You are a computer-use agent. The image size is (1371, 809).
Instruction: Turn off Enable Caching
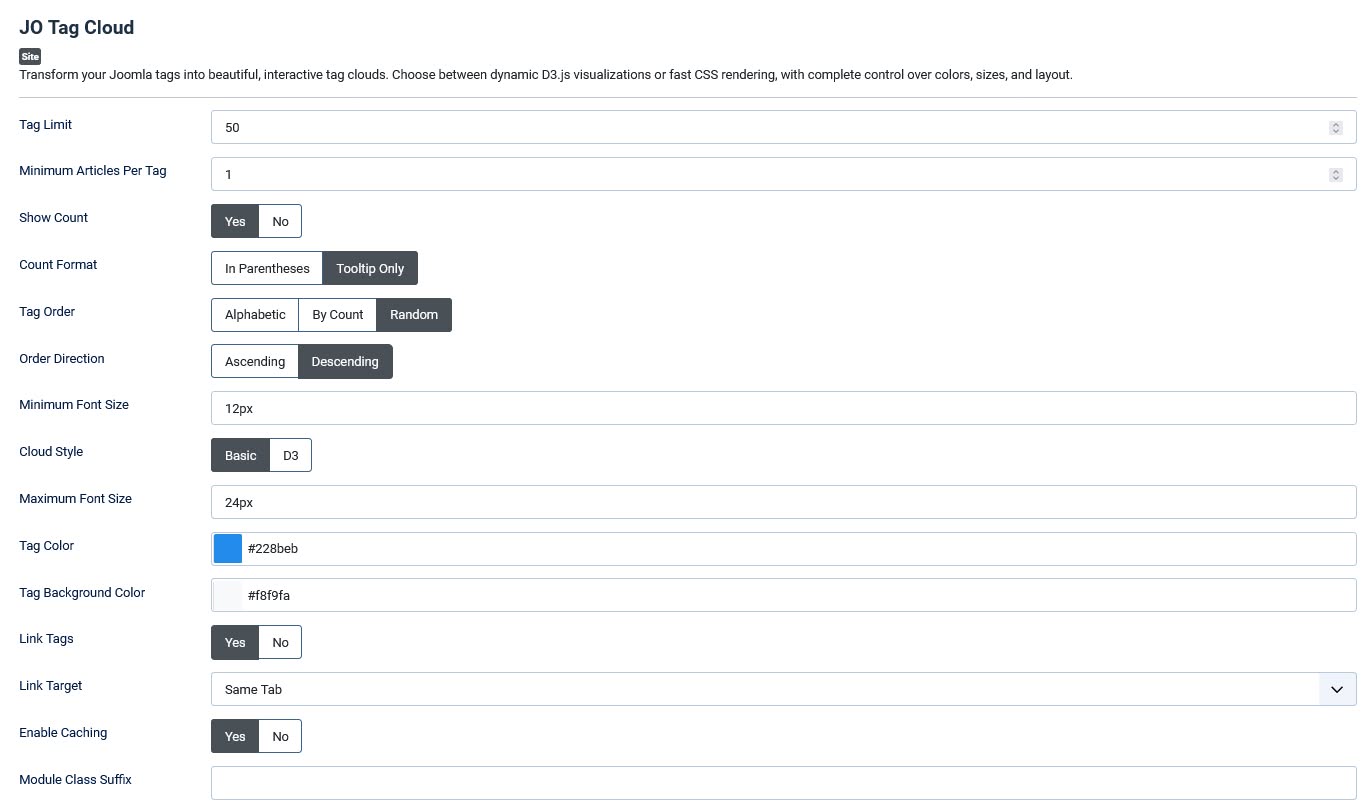tap(280, 737)
